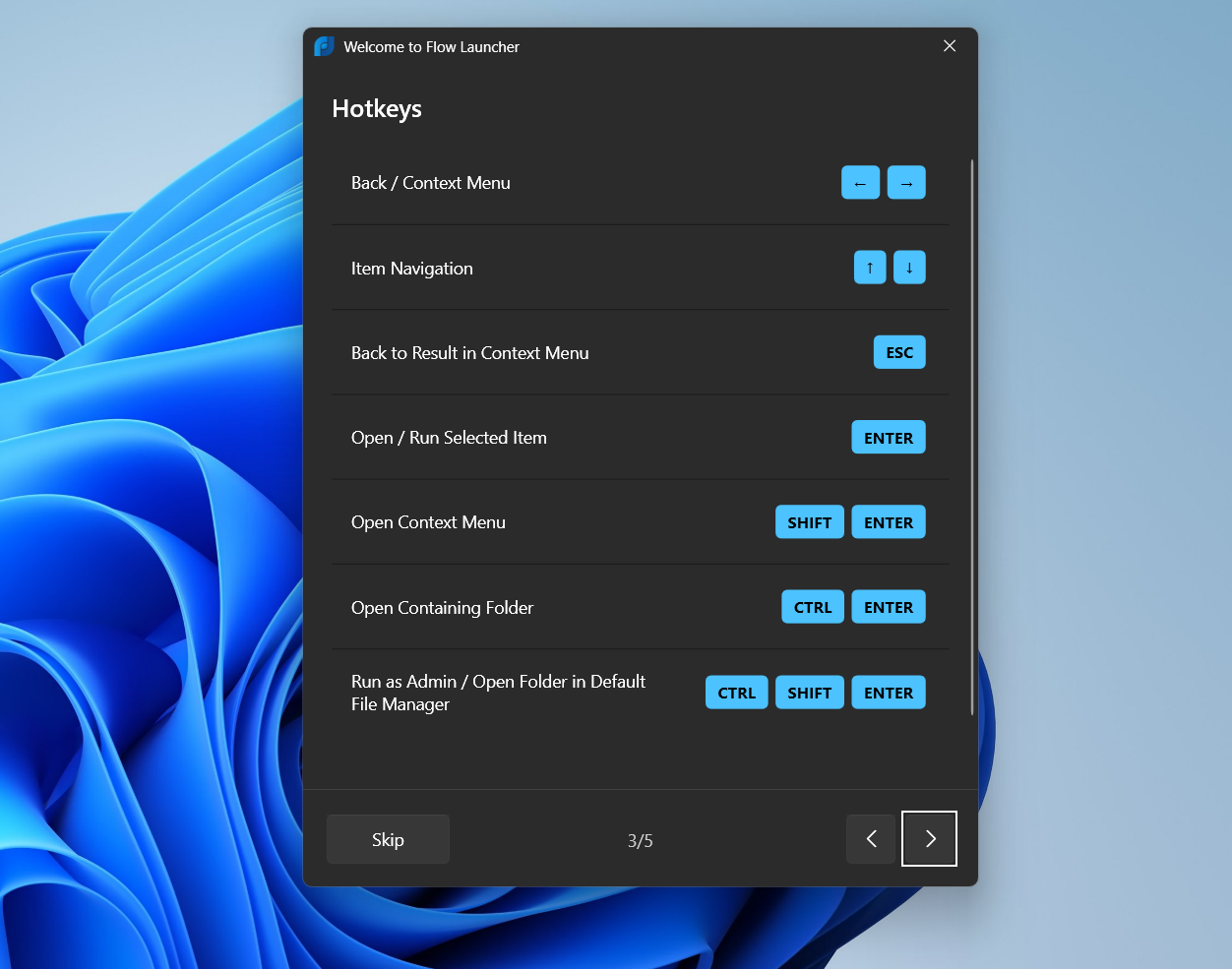Viewport: 1232px width, 969px height.
Task: Click the 'Item Navigation' label
Action: coord(412,269)
